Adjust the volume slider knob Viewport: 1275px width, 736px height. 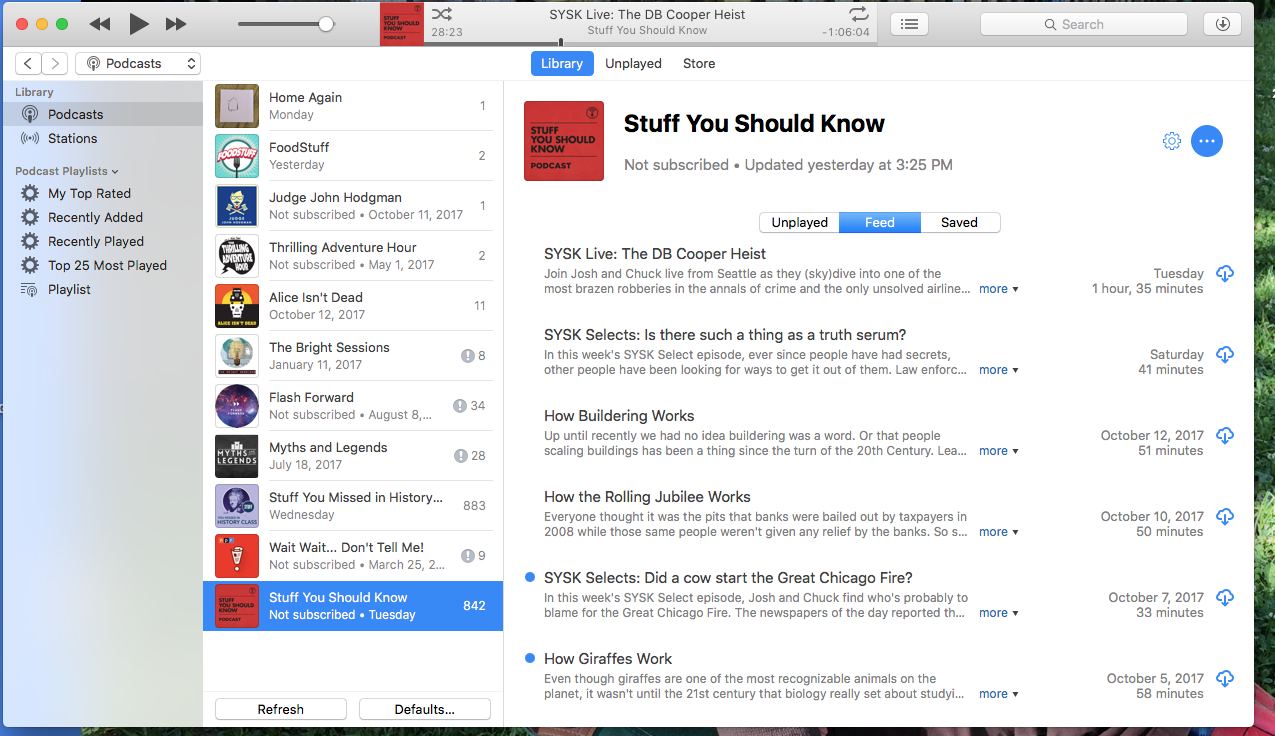(326, 24)
